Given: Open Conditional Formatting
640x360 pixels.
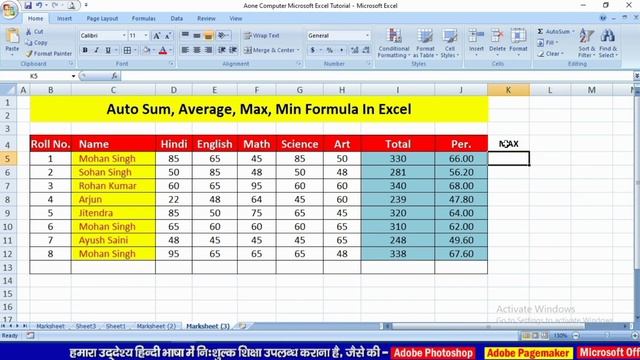Looking at the screenshot, I should tap(394, 43).
